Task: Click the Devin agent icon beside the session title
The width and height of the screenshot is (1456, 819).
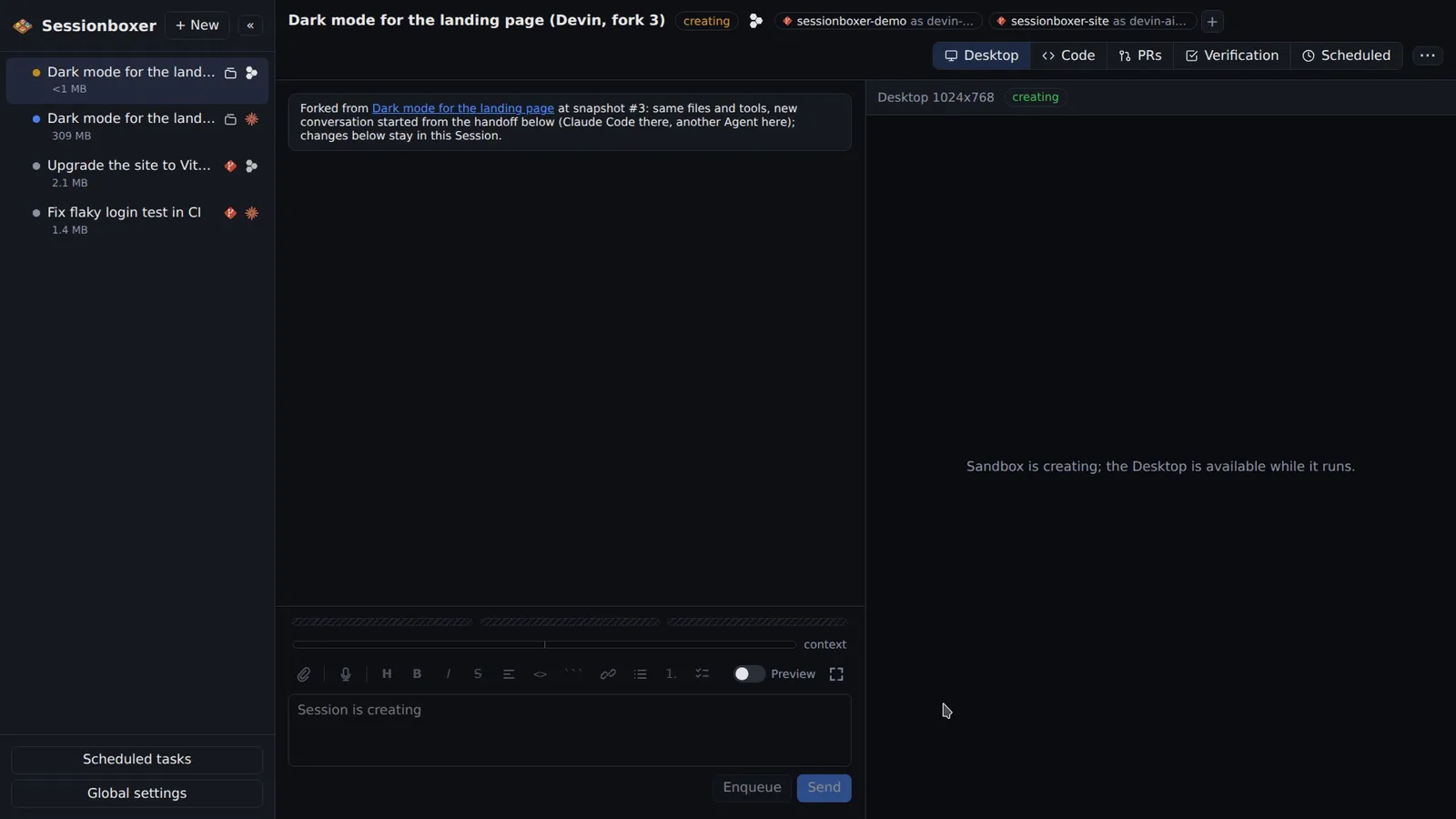Action: click(755, 21)
